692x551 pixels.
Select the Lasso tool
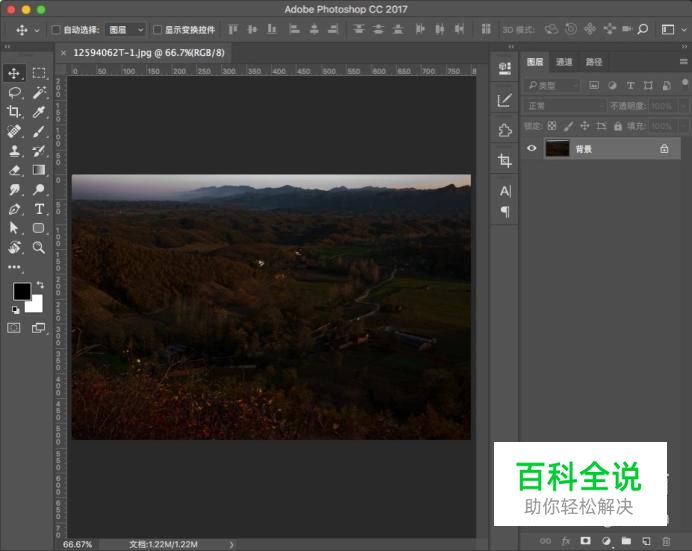15,92
